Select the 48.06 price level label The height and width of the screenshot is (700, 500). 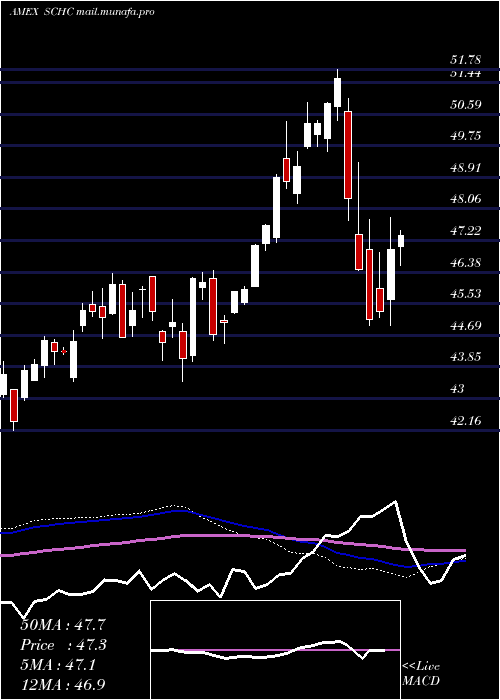[465, 199]
